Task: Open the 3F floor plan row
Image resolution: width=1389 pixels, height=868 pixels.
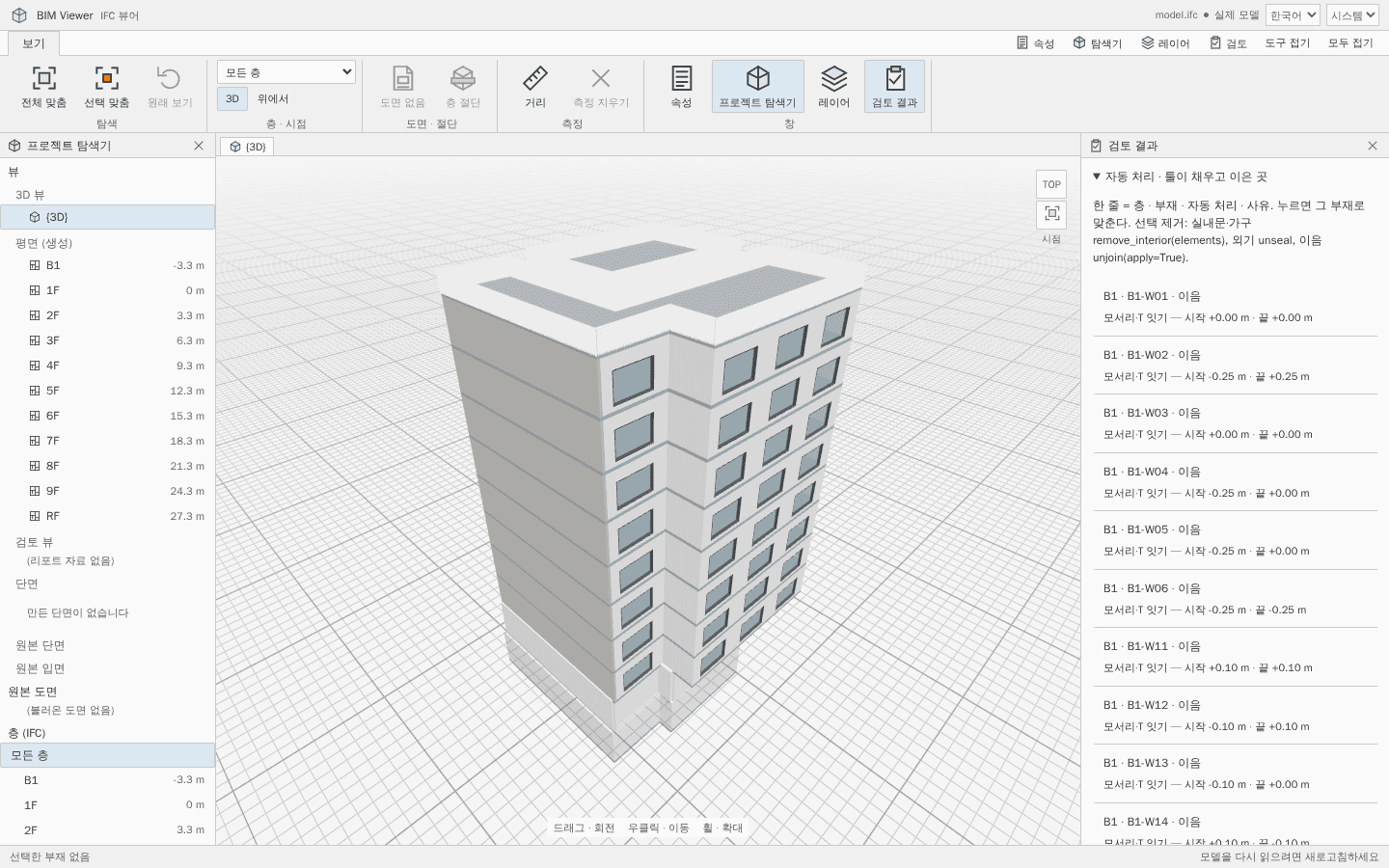Action: [107, 340]
